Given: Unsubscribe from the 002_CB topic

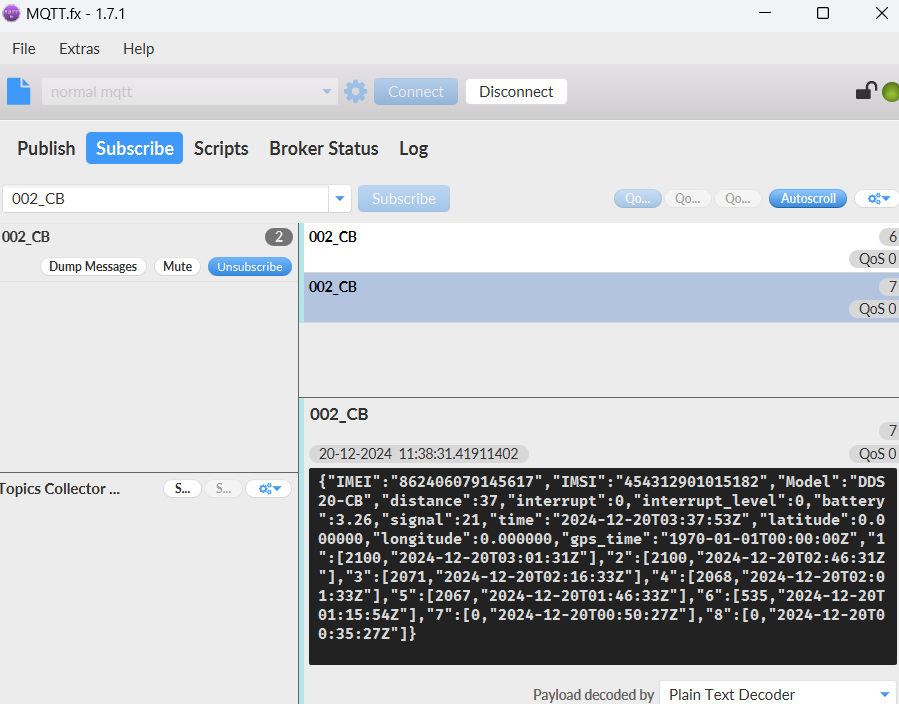Looking at the screenshot, I should (x=249, y=267).
